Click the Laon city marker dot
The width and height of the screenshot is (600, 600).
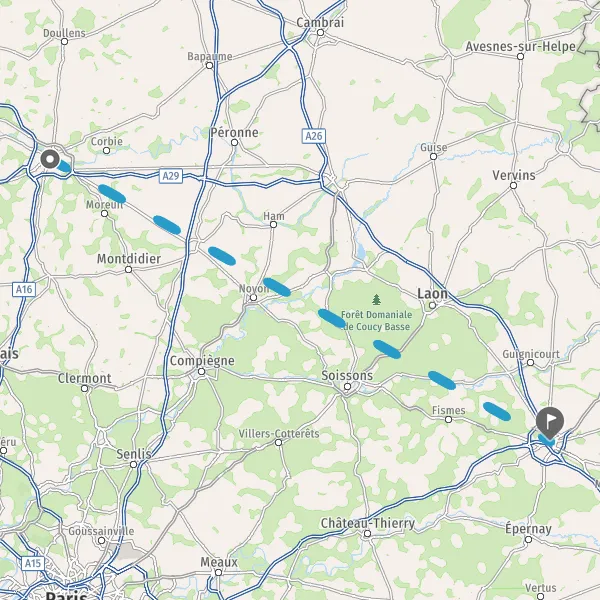tap(432, 305)
